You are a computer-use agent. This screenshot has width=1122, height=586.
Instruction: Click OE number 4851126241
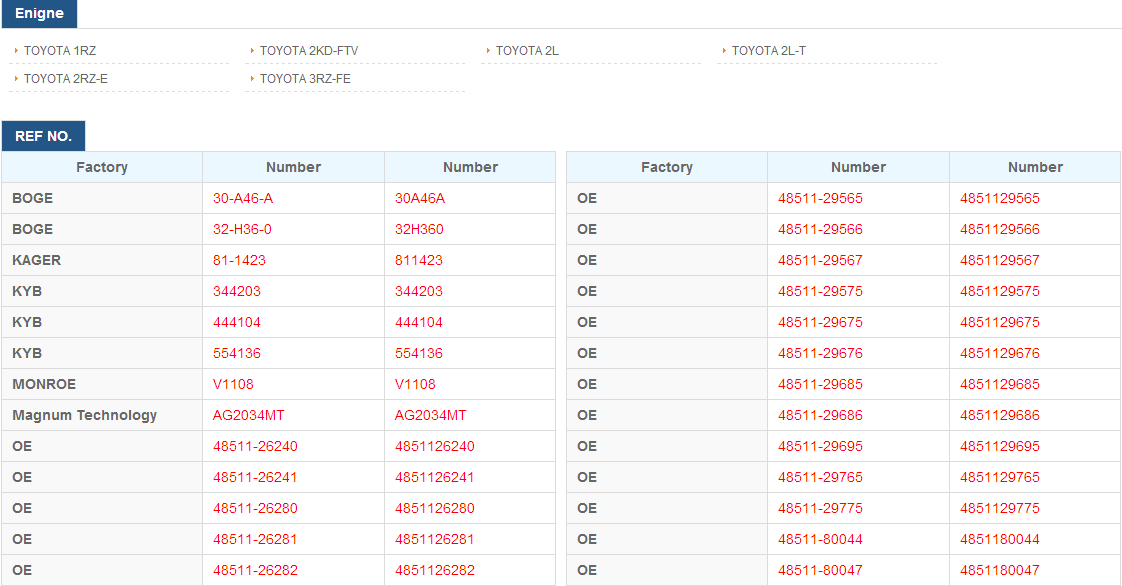434,477
